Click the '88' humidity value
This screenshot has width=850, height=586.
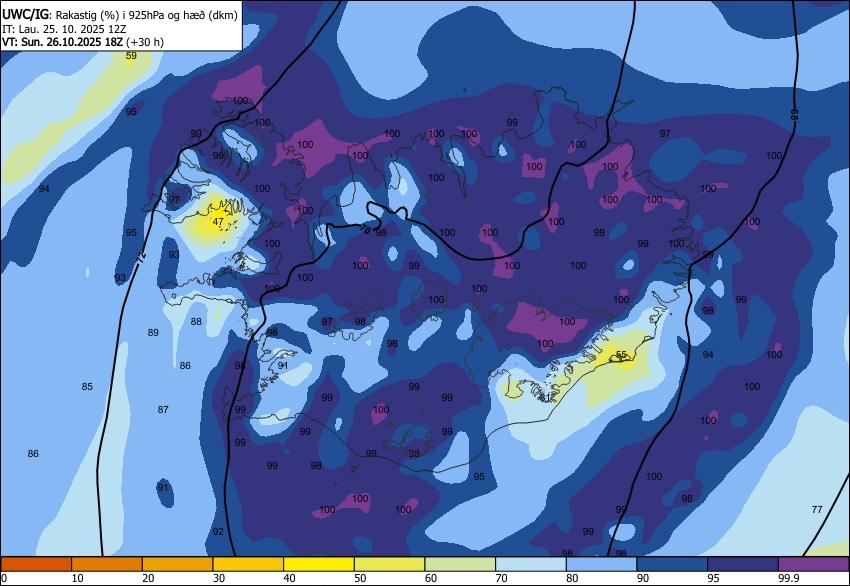pos(196,321)
